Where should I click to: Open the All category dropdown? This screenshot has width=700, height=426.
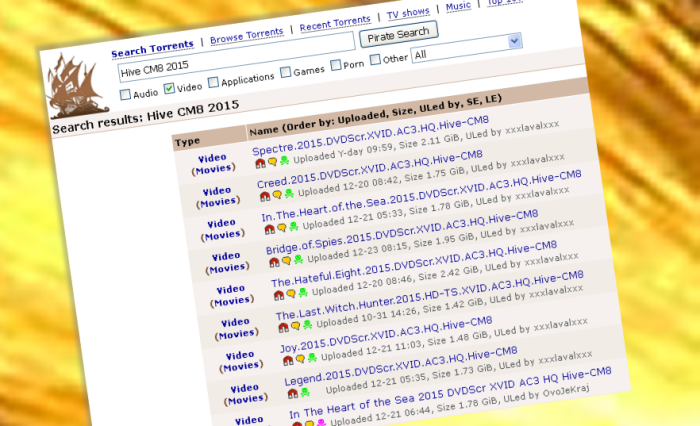(x=466, y=48)
